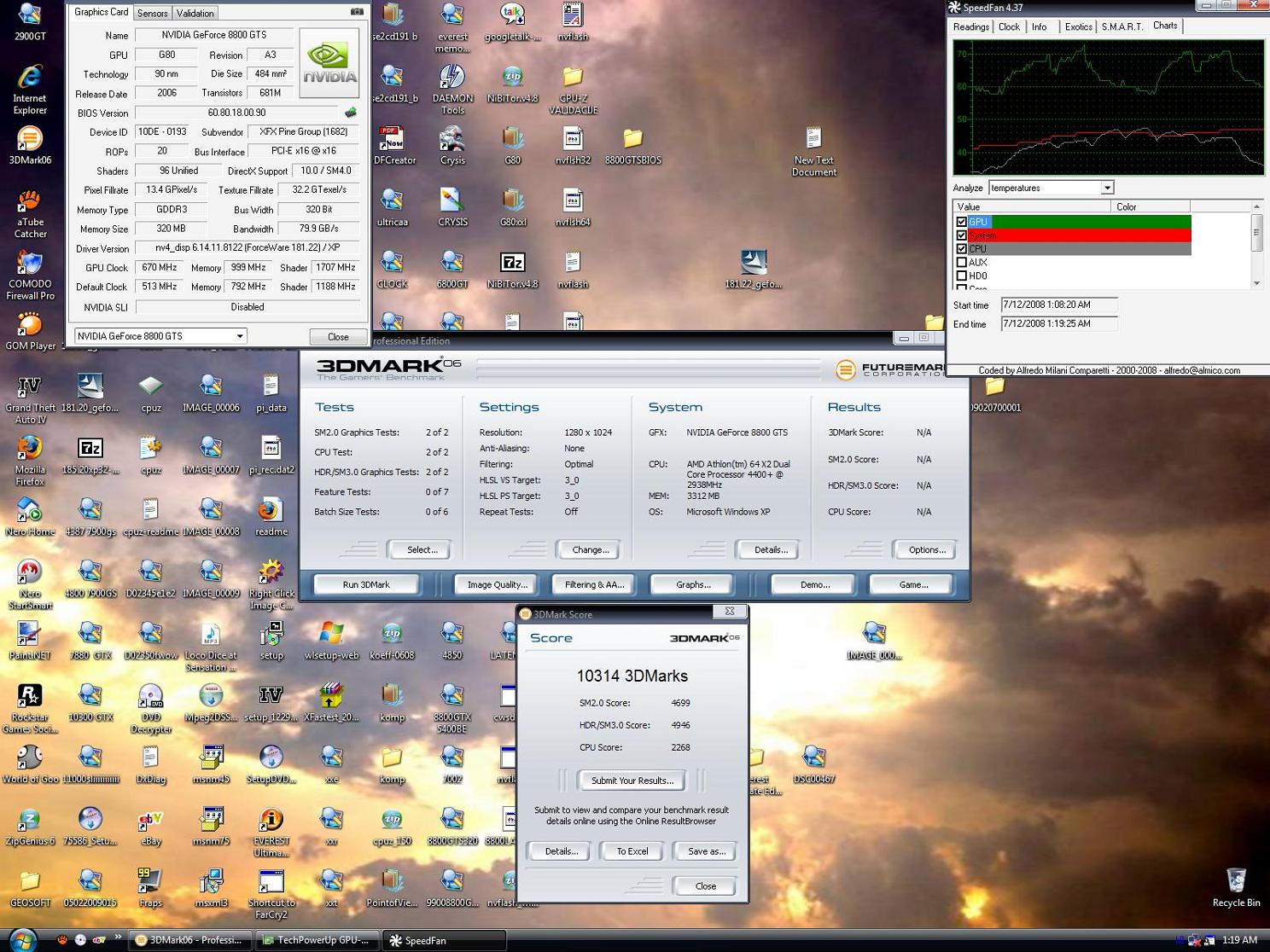Open the Recycle Bin
Screen dimensions: 1270x952
click(1236, 887)
